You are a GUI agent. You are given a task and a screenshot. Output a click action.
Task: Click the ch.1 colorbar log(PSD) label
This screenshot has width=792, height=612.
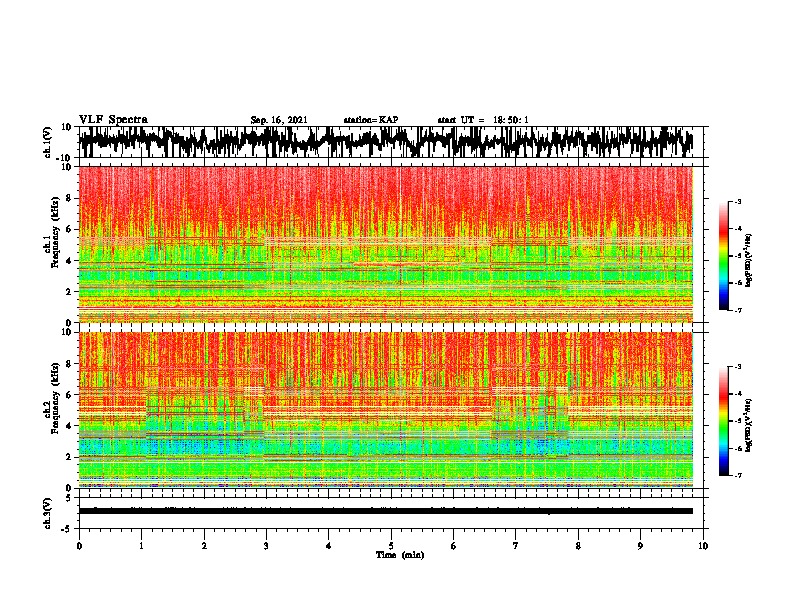coord(749,261)
